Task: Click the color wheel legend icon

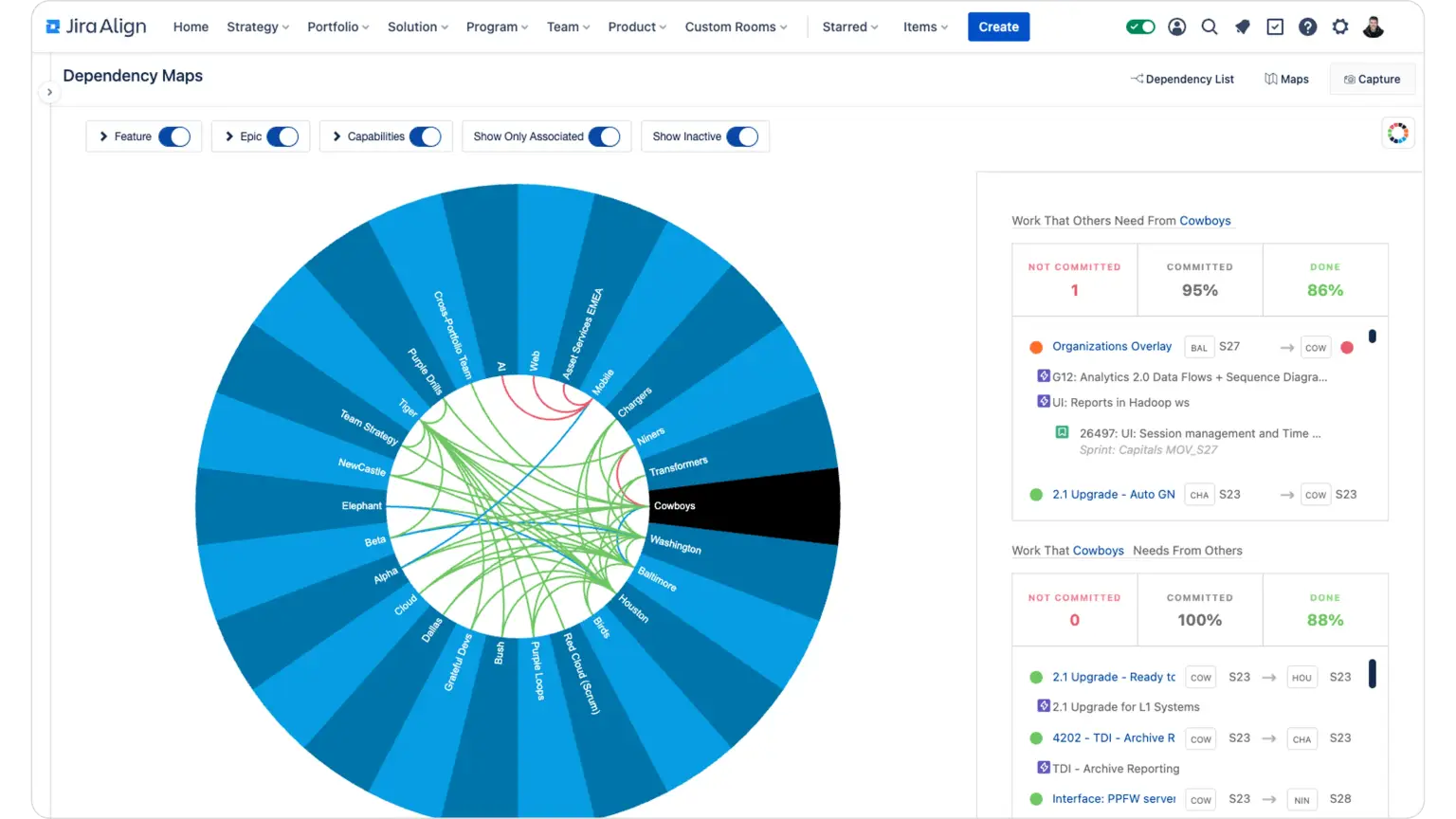Action: (1397, 134)
